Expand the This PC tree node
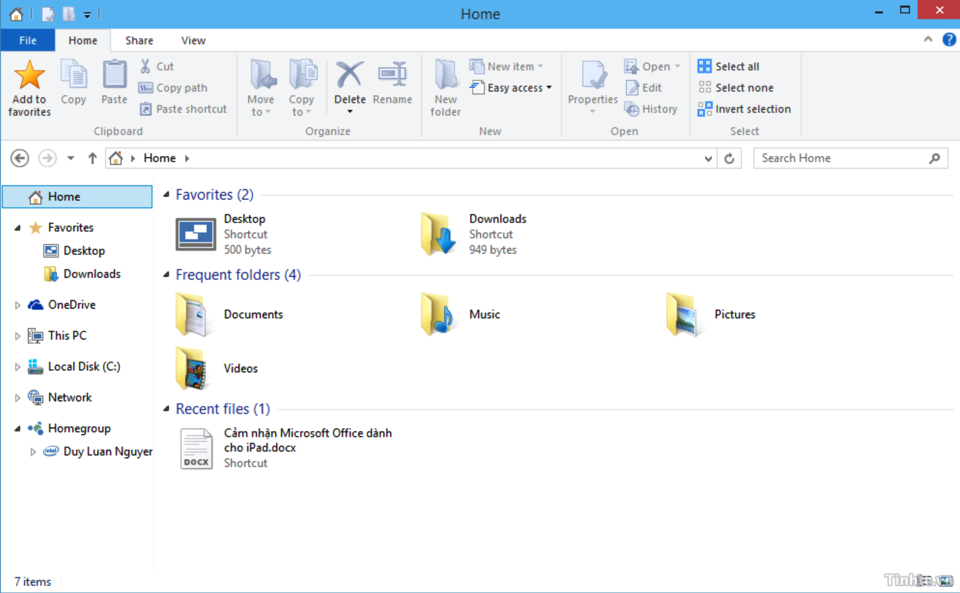The width and height of the screenshot is (960, 593). click(x=18, y=335)
